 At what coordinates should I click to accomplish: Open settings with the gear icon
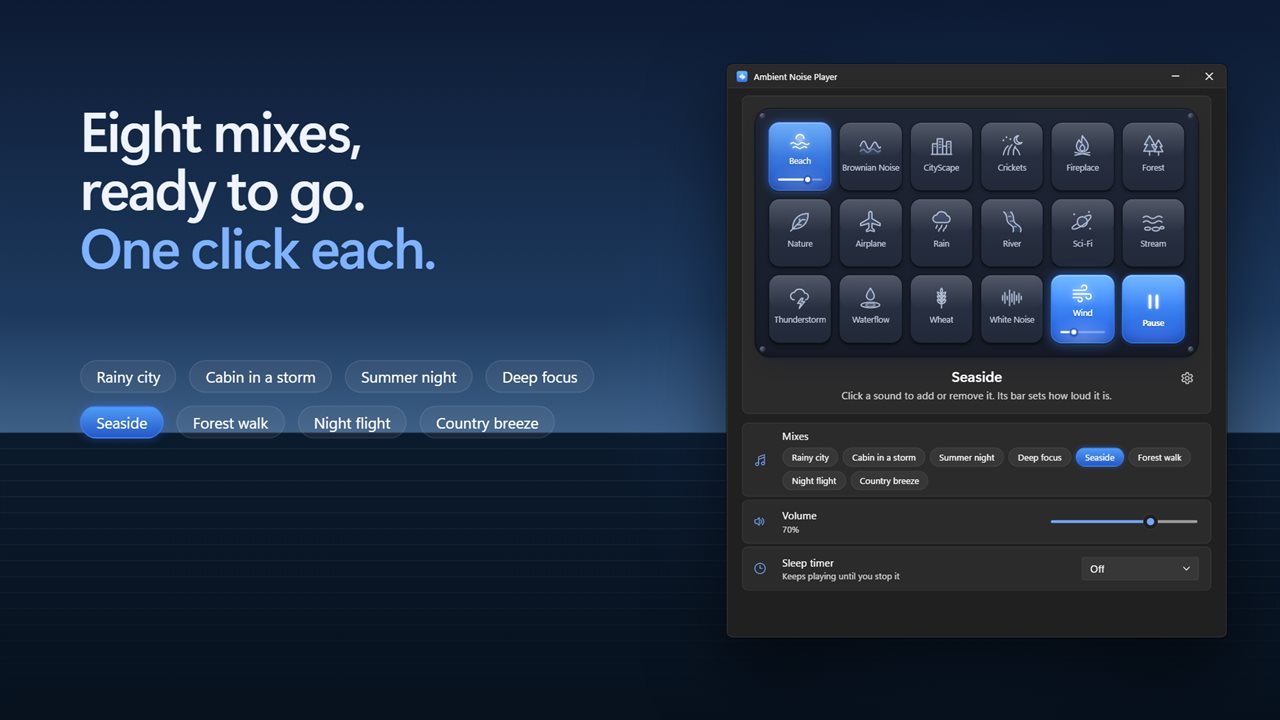tap(1187, 378)
